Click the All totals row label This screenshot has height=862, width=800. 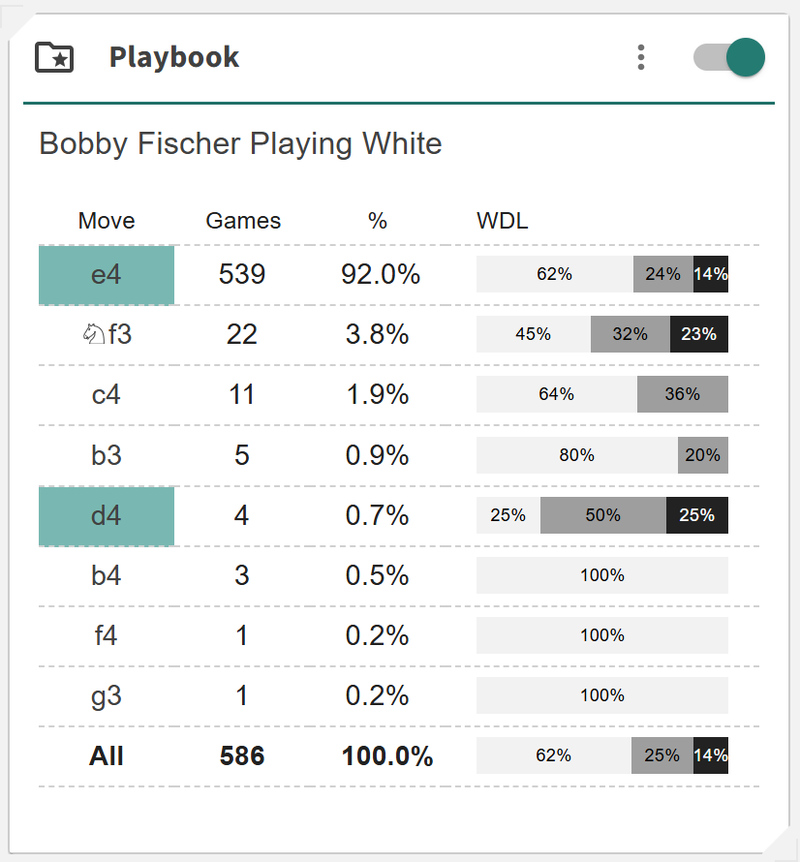click(x=106, y=756)
